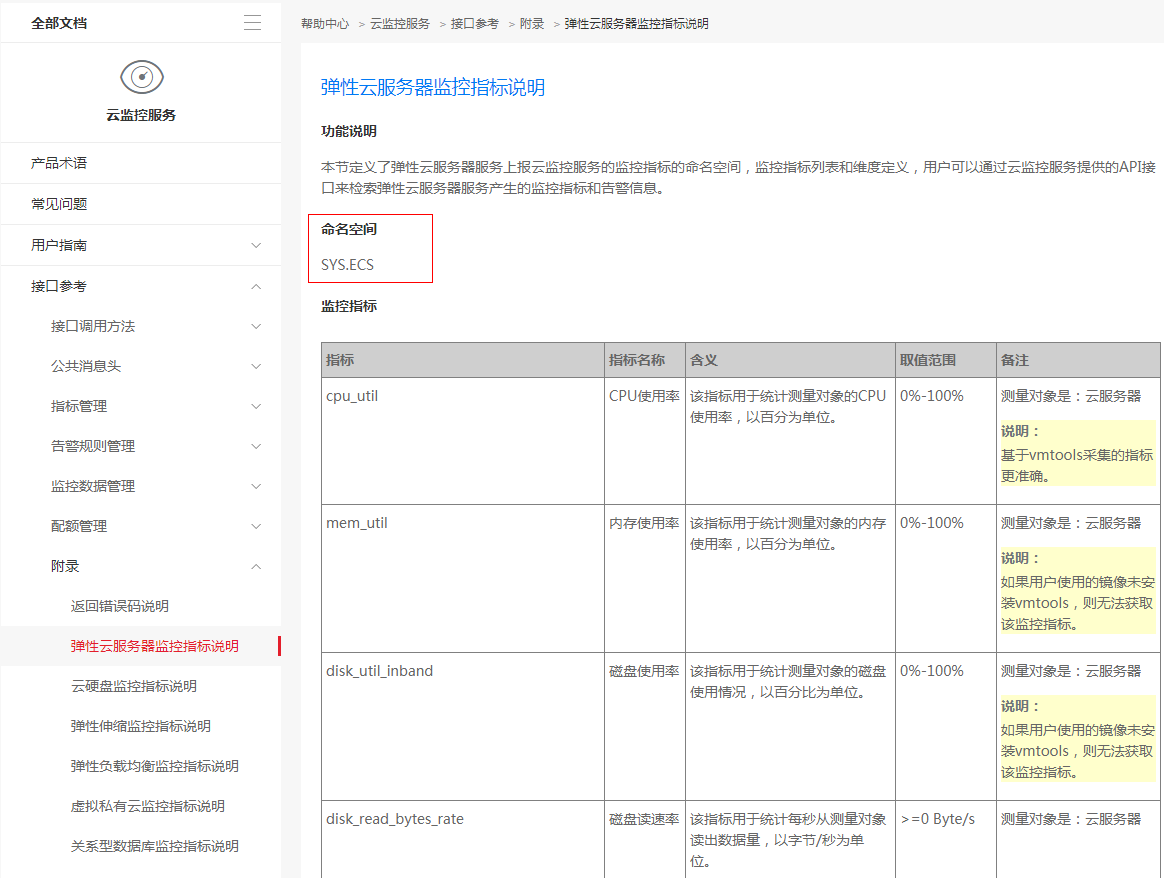Go to 附录 breadcrumb
This screenshot has height=878, width=1164.
point(532,24)
